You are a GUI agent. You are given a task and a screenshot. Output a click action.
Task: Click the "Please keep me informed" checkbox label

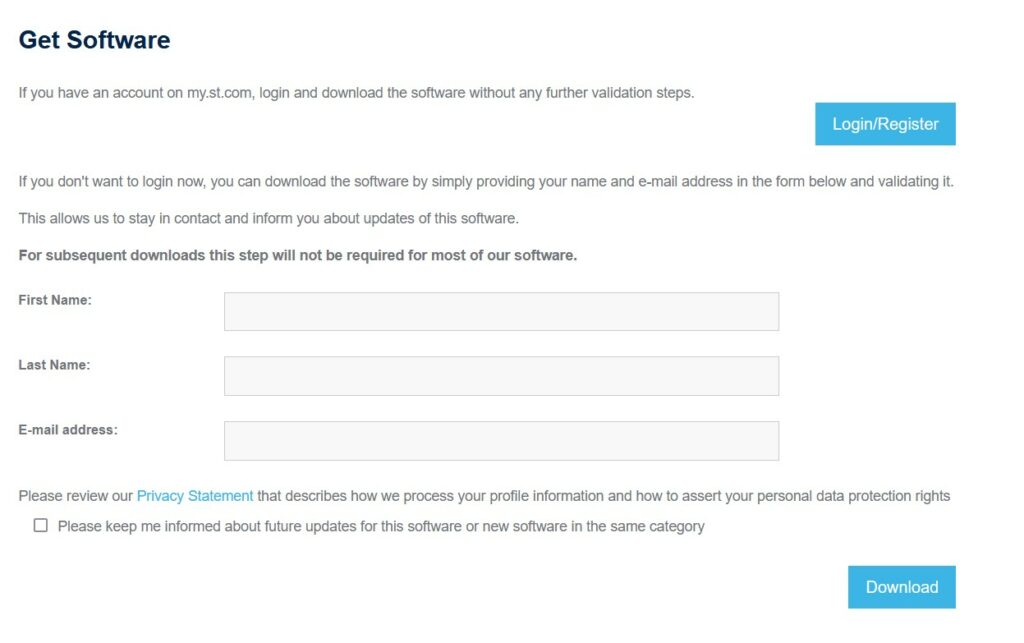point(381,526)
